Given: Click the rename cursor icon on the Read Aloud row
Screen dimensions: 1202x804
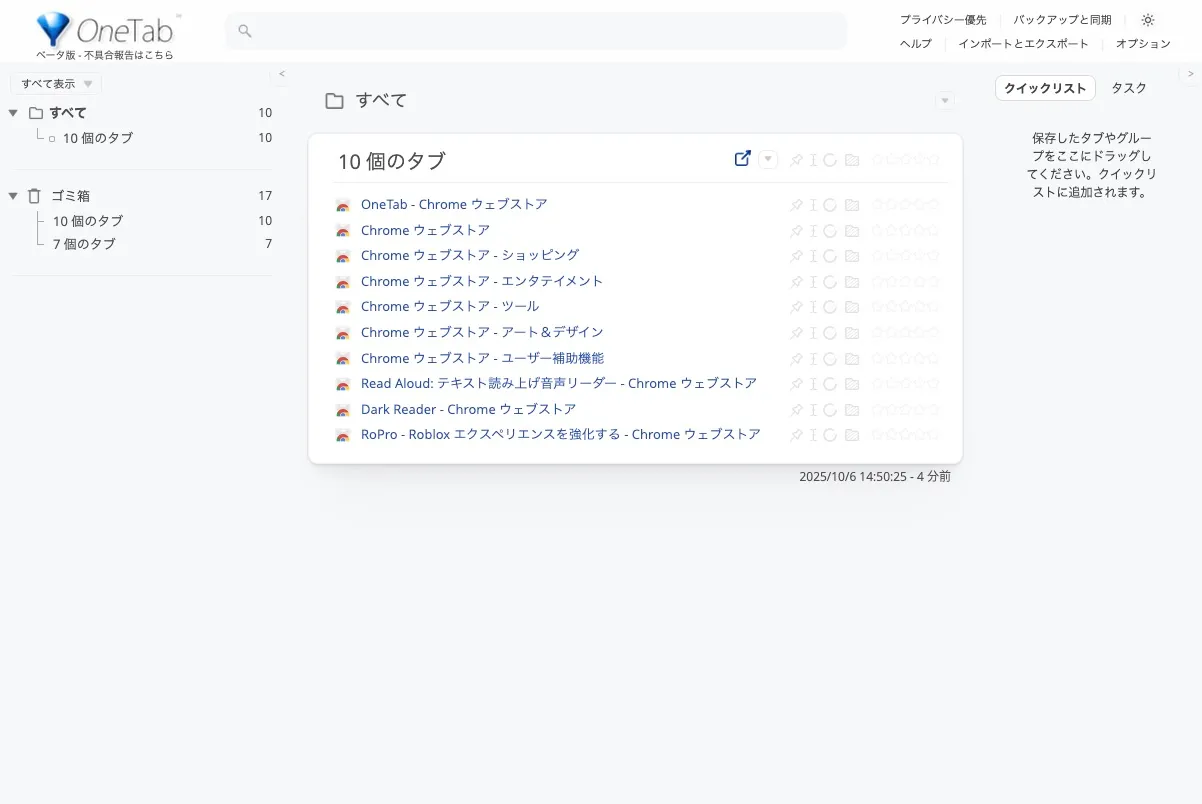Looking at the screenshot, I should coord(814,384).
